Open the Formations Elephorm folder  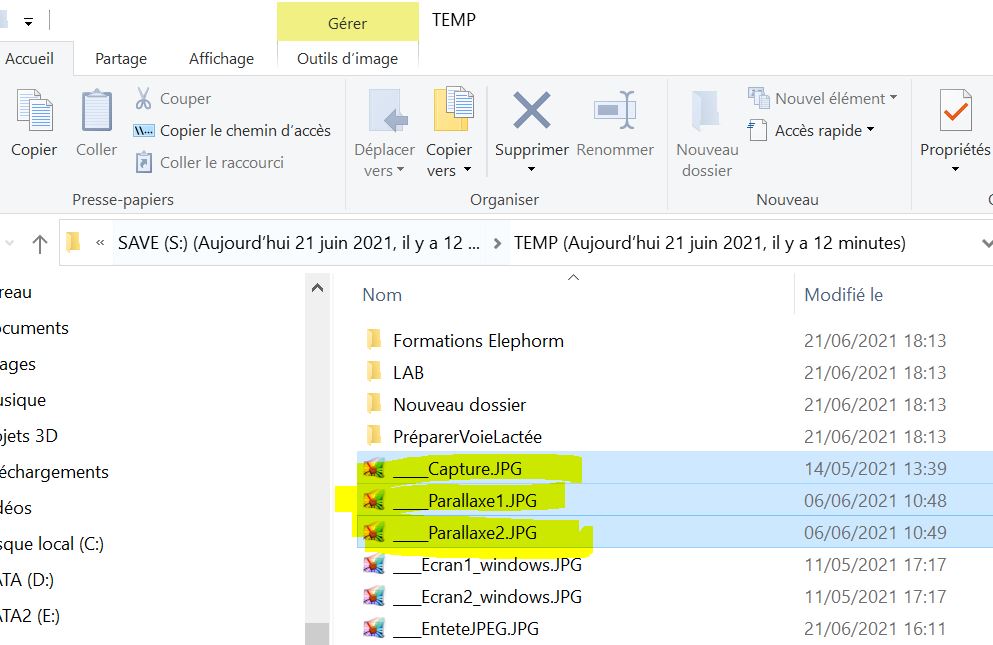tap(478, 341)
